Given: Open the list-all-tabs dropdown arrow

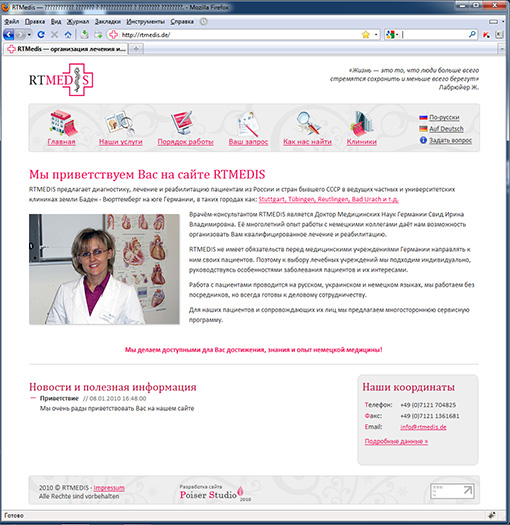Looking at the screenshot, I should point(502,49).
